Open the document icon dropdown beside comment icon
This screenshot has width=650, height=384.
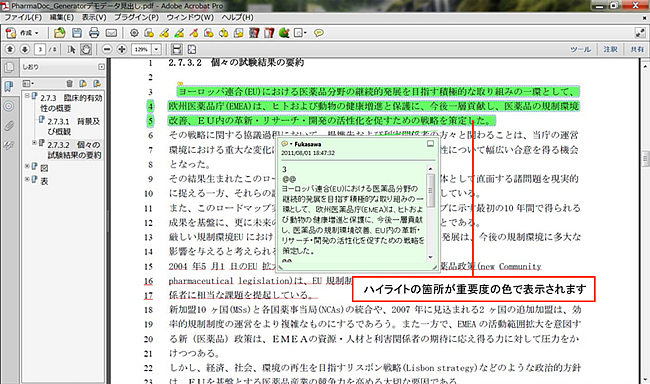[x=301, y=33]
